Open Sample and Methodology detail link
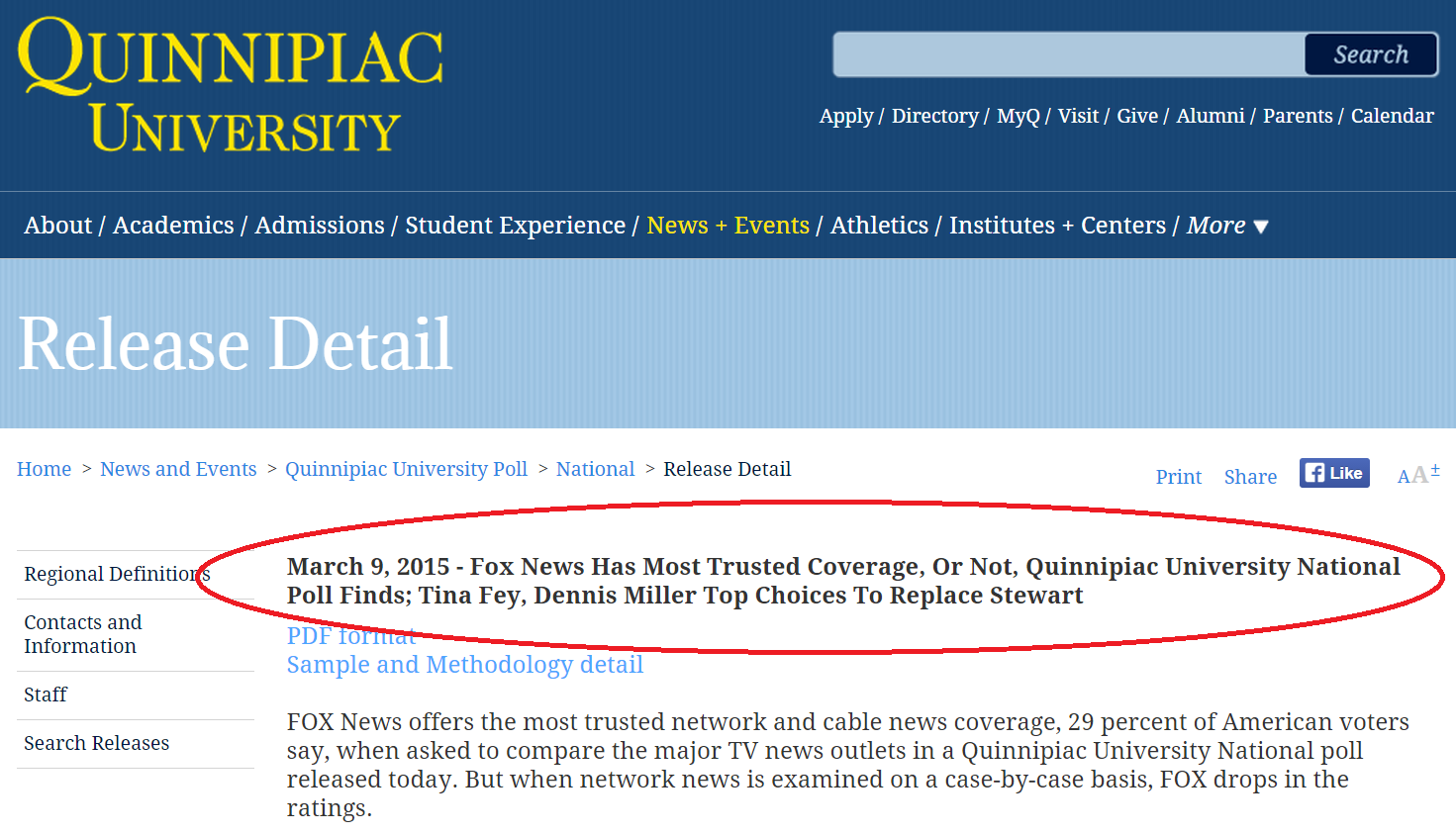Viewport: 1456px width, 834px height. click(465, 665)
